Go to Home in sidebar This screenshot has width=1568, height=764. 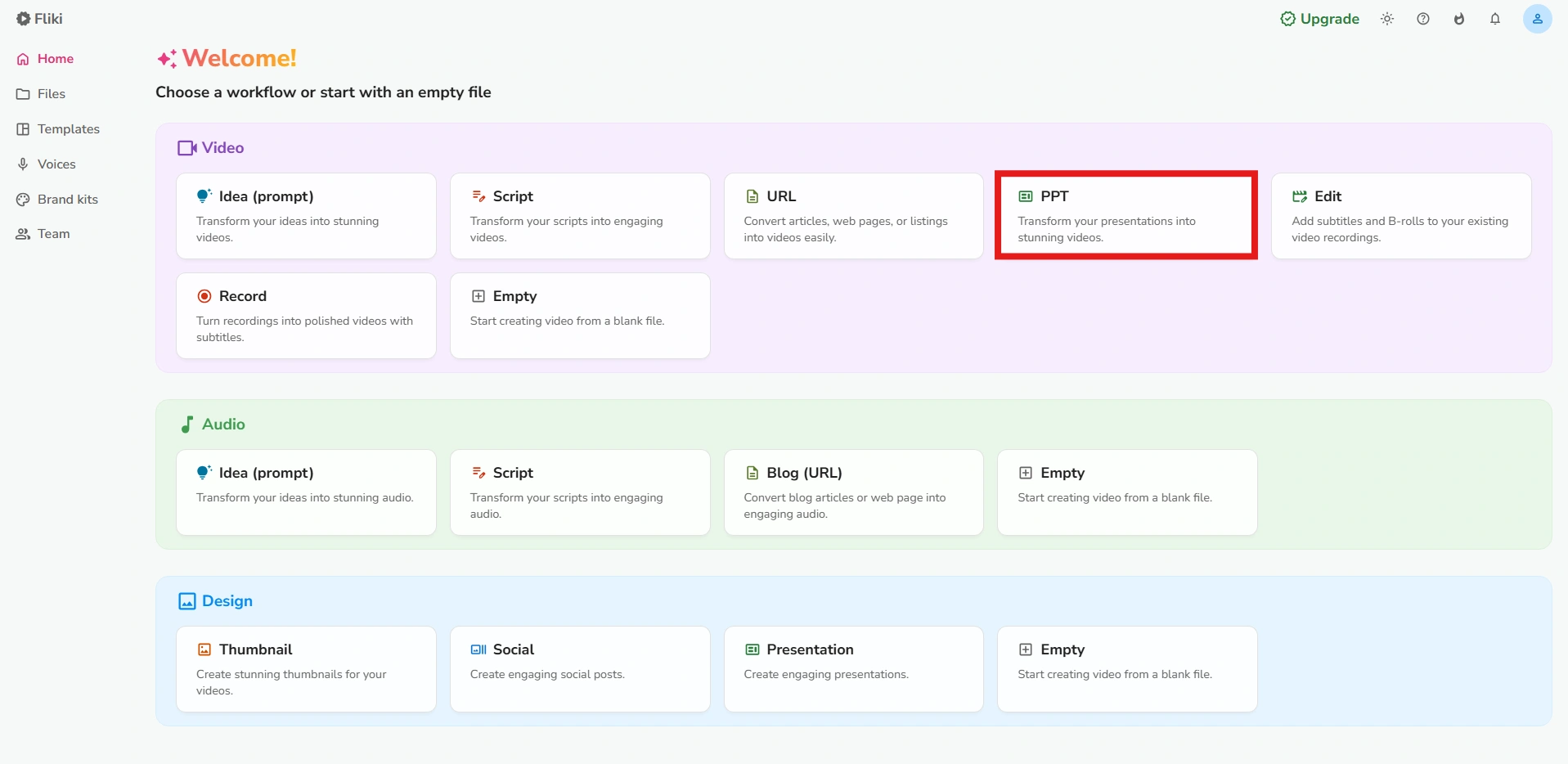(x=46, y=59)
